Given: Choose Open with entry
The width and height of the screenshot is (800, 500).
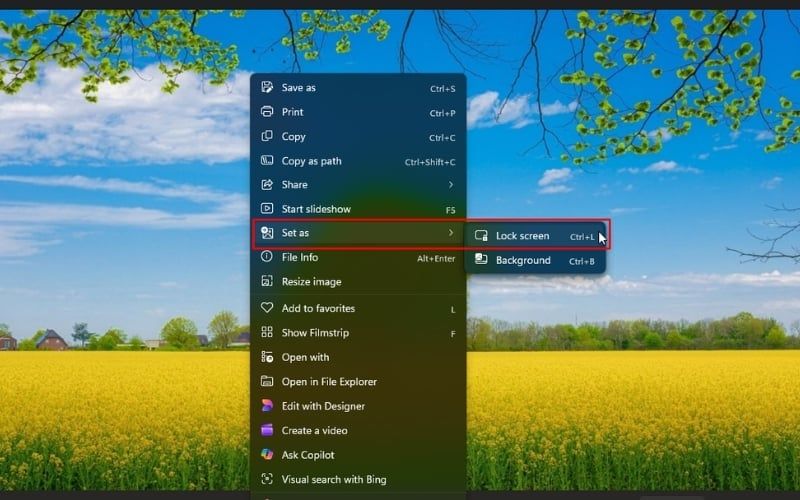Looking at the screenshot, I should click(x=359, y=357).
